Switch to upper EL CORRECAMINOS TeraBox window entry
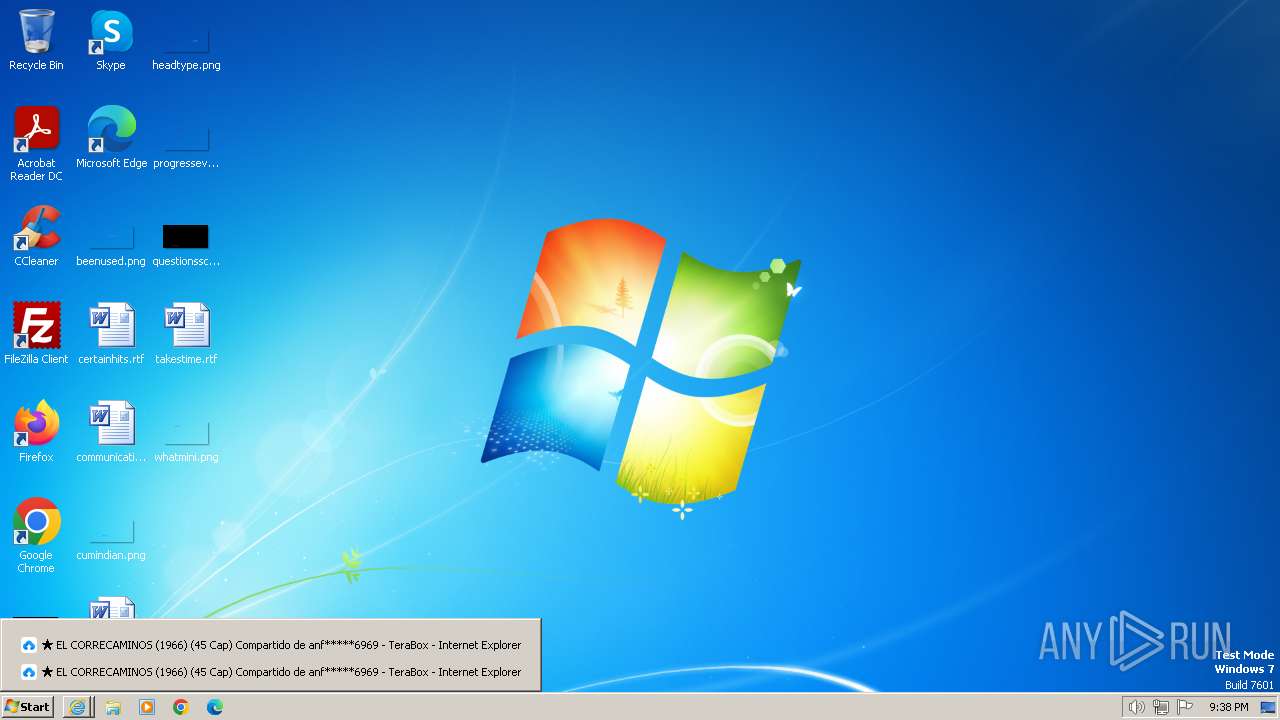The height and width of the screenshot is (720, 1280). pyautogui.click(x=271, y=645)
